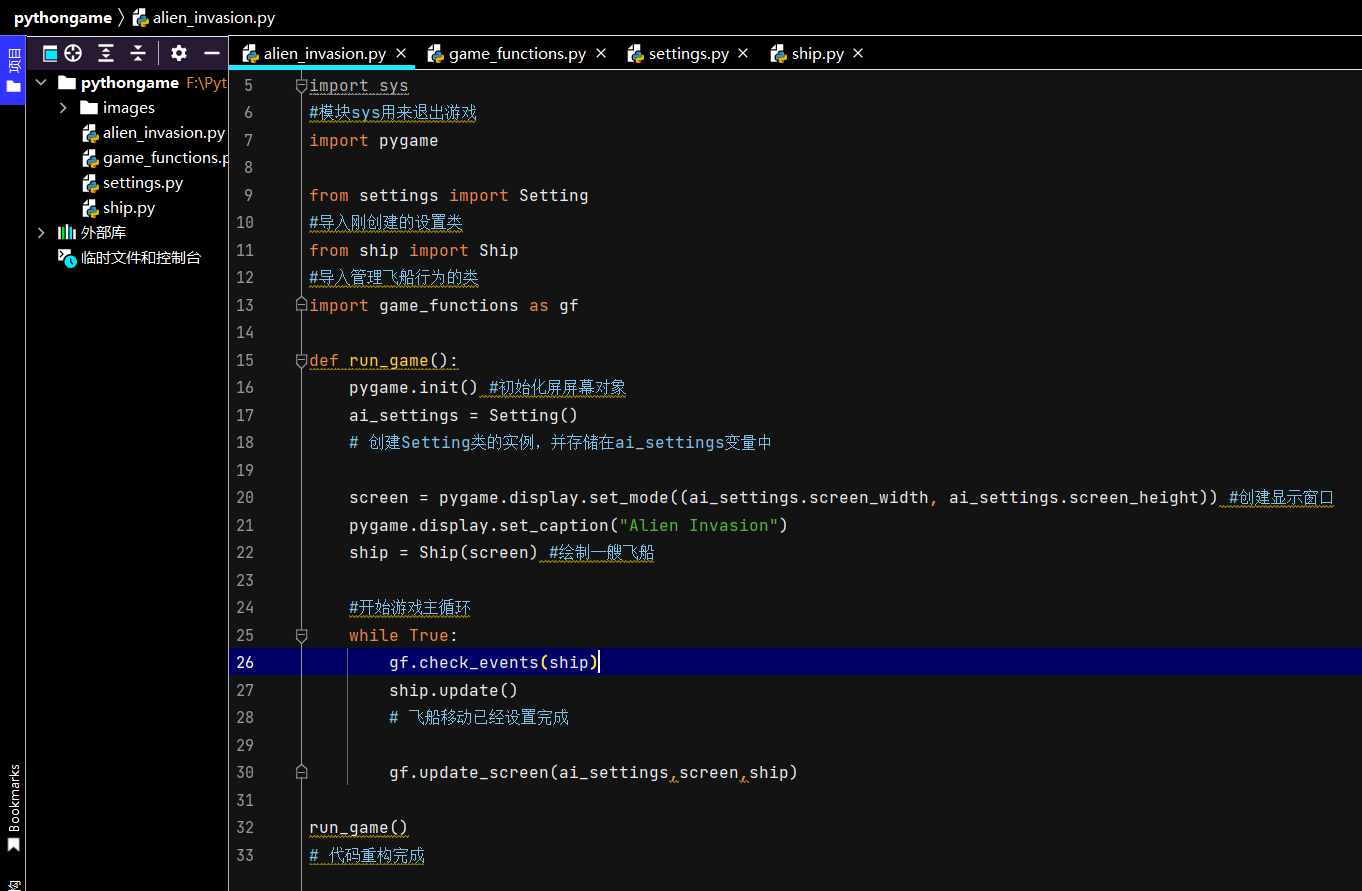The width and height of the screenshot is (1362, 891).
Task: Click the pythongame root folder icon
Action: tap(67, 82)
